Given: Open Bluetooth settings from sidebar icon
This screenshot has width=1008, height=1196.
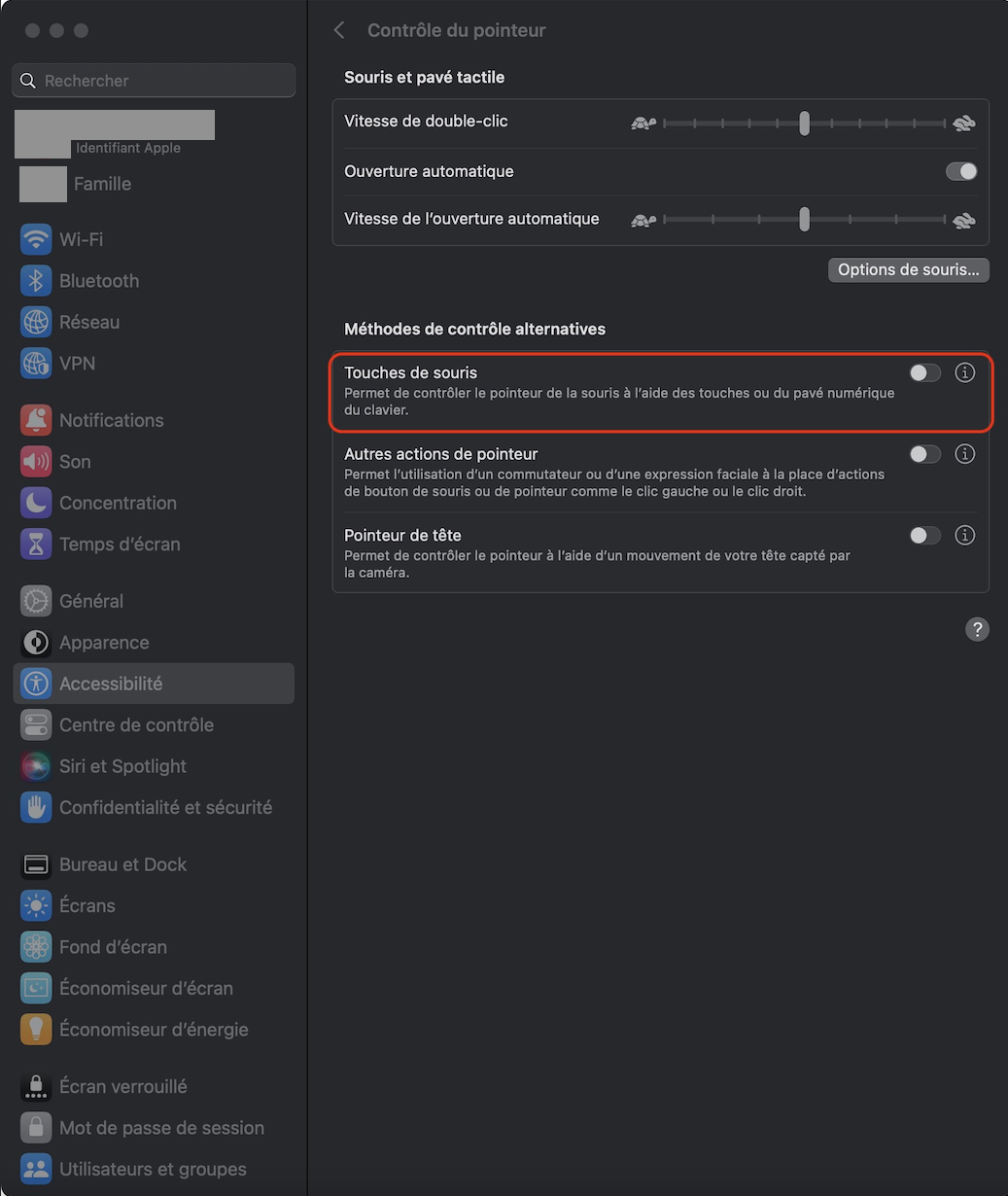Looking at the screenshot, I should click(x=36, y=281).
